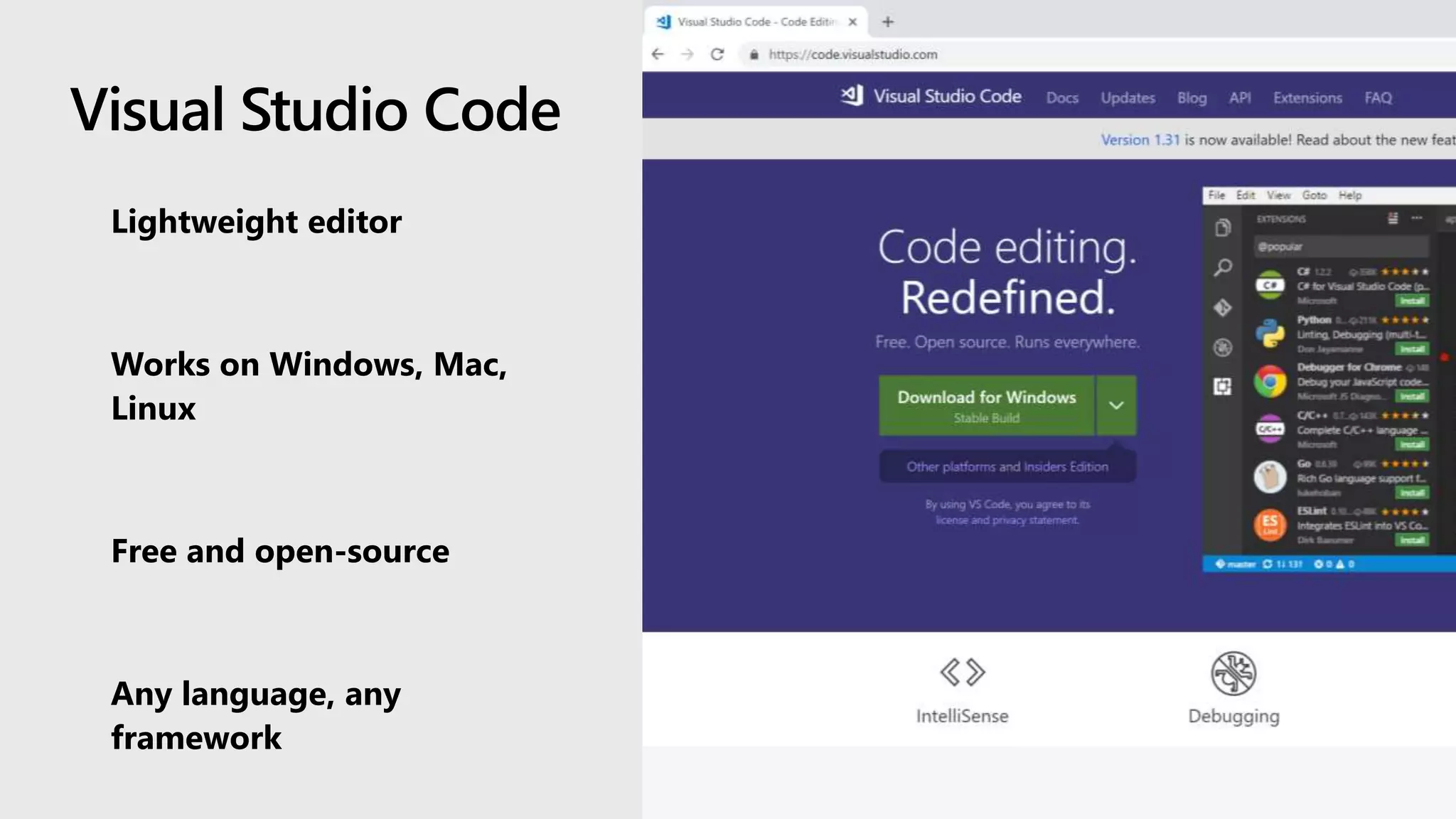Open the Source Control git icon in the activity bar
Image resolution: width=1456 pixels, height=819 pixels.
[1223, 308]
